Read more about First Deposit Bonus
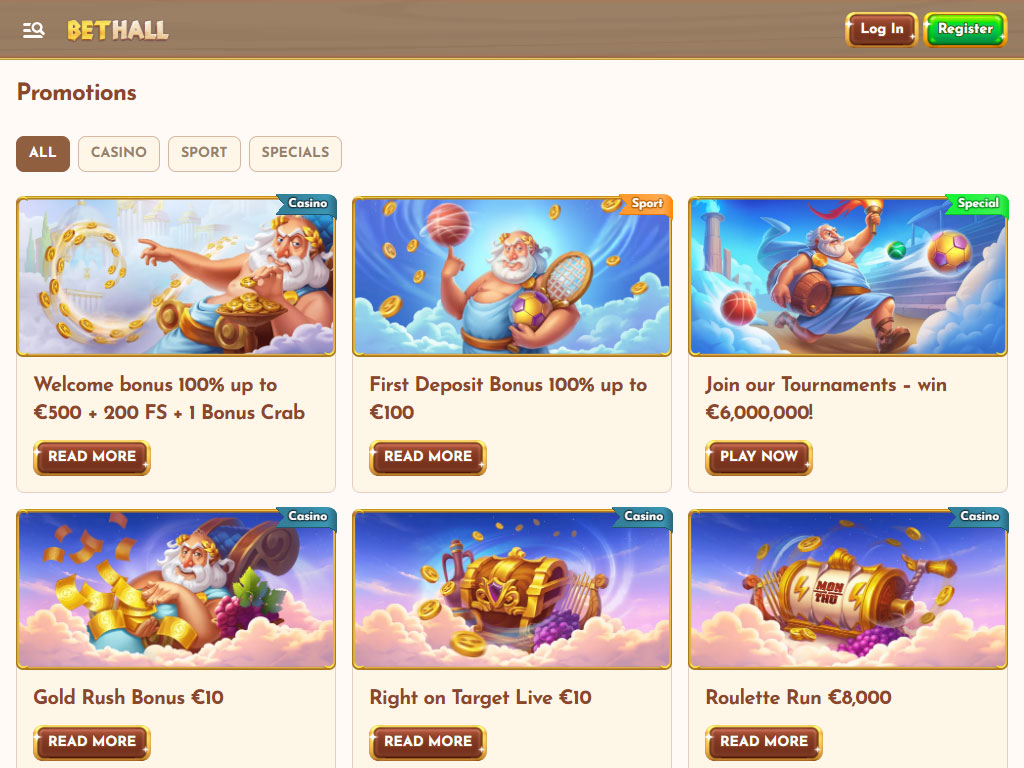This screenshot has height=768, width=1024. (428, 457)
